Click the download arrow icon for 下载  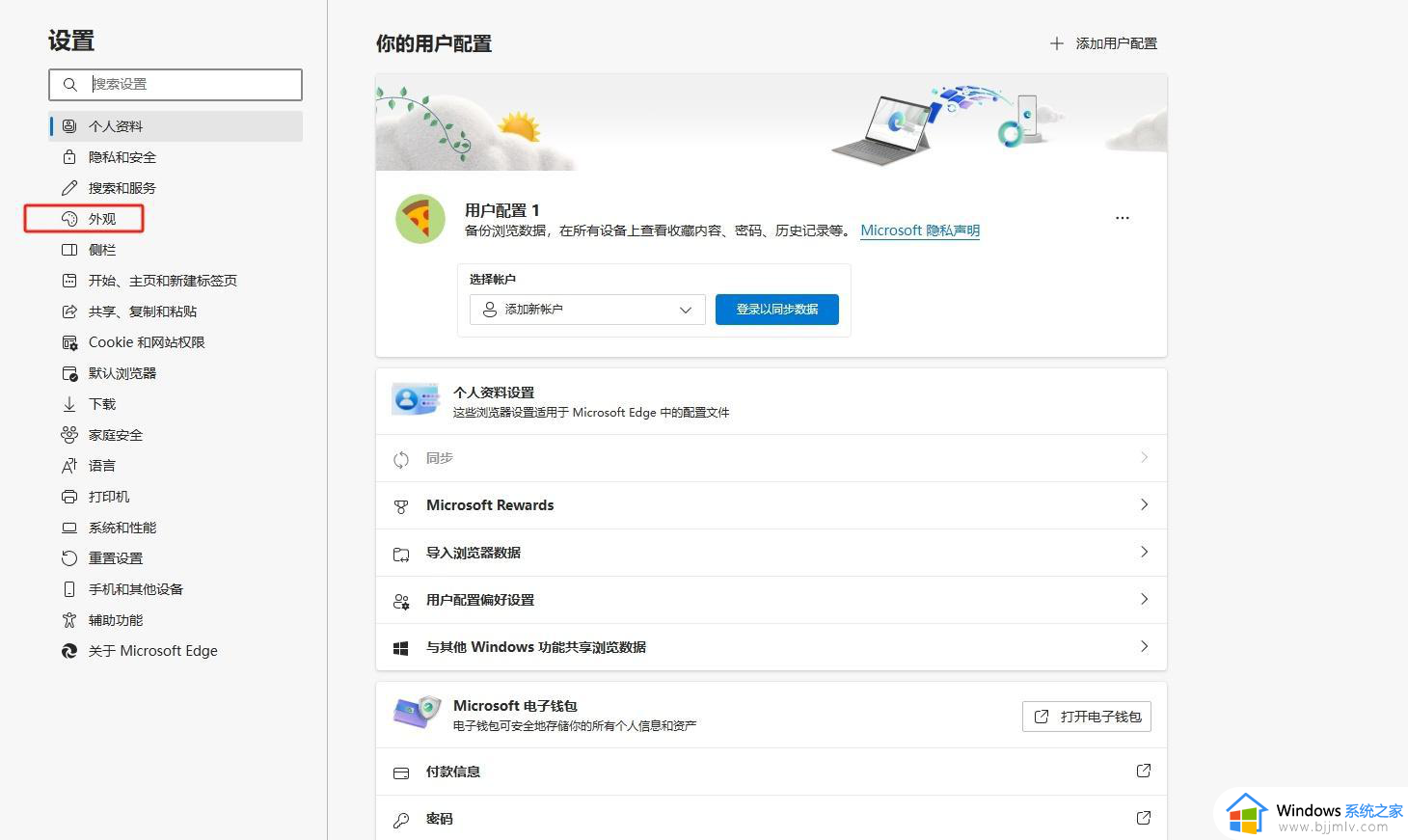(x=69, y=404)
